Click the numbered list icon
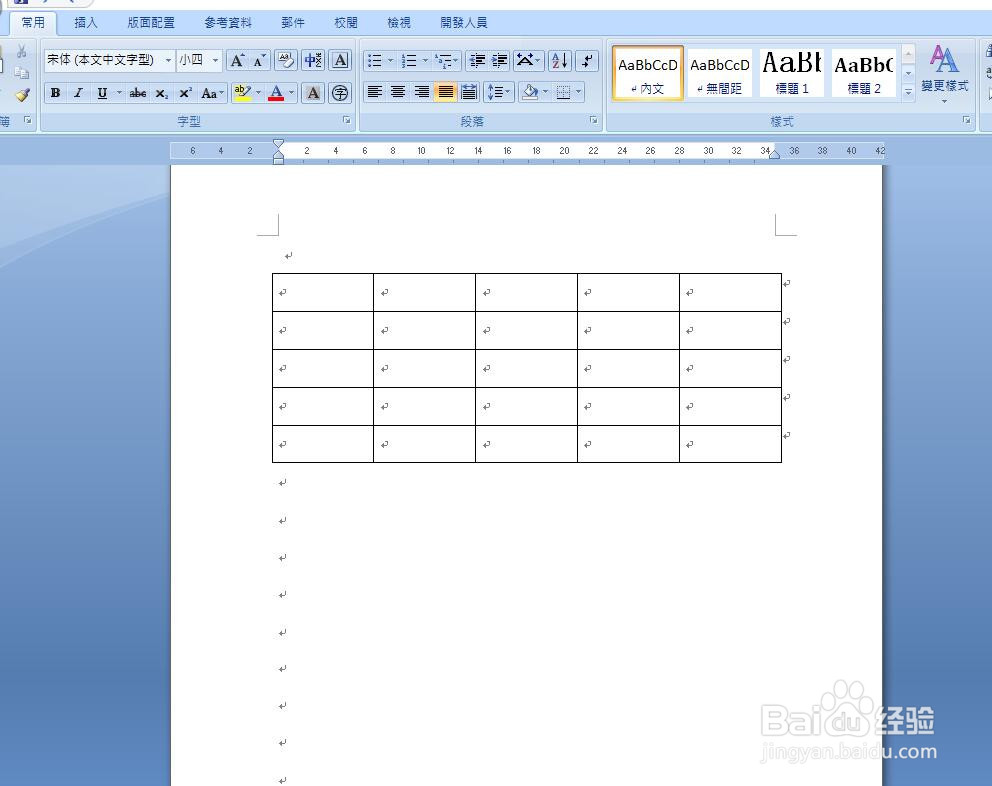The width and height of the screenshot is (992, 786). [409, 61]
